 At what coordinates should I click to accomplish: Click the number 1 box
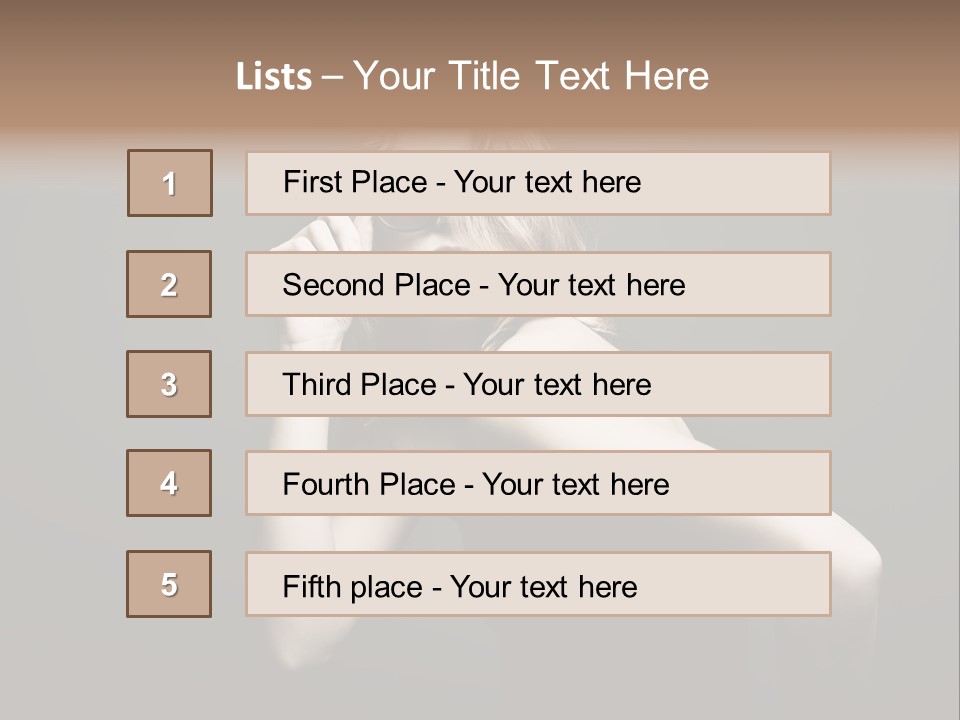pos(170,183)
